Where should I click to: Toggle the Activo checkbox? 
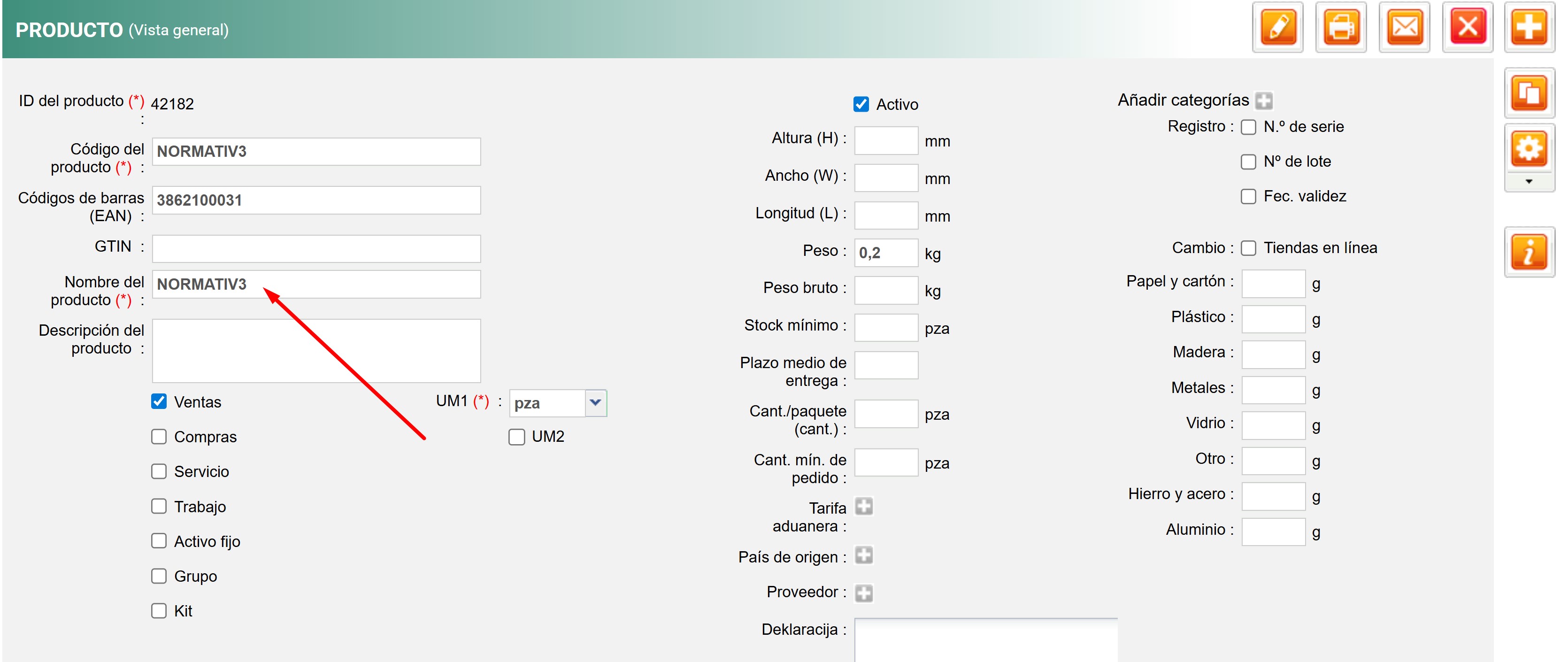pos(861,105)
